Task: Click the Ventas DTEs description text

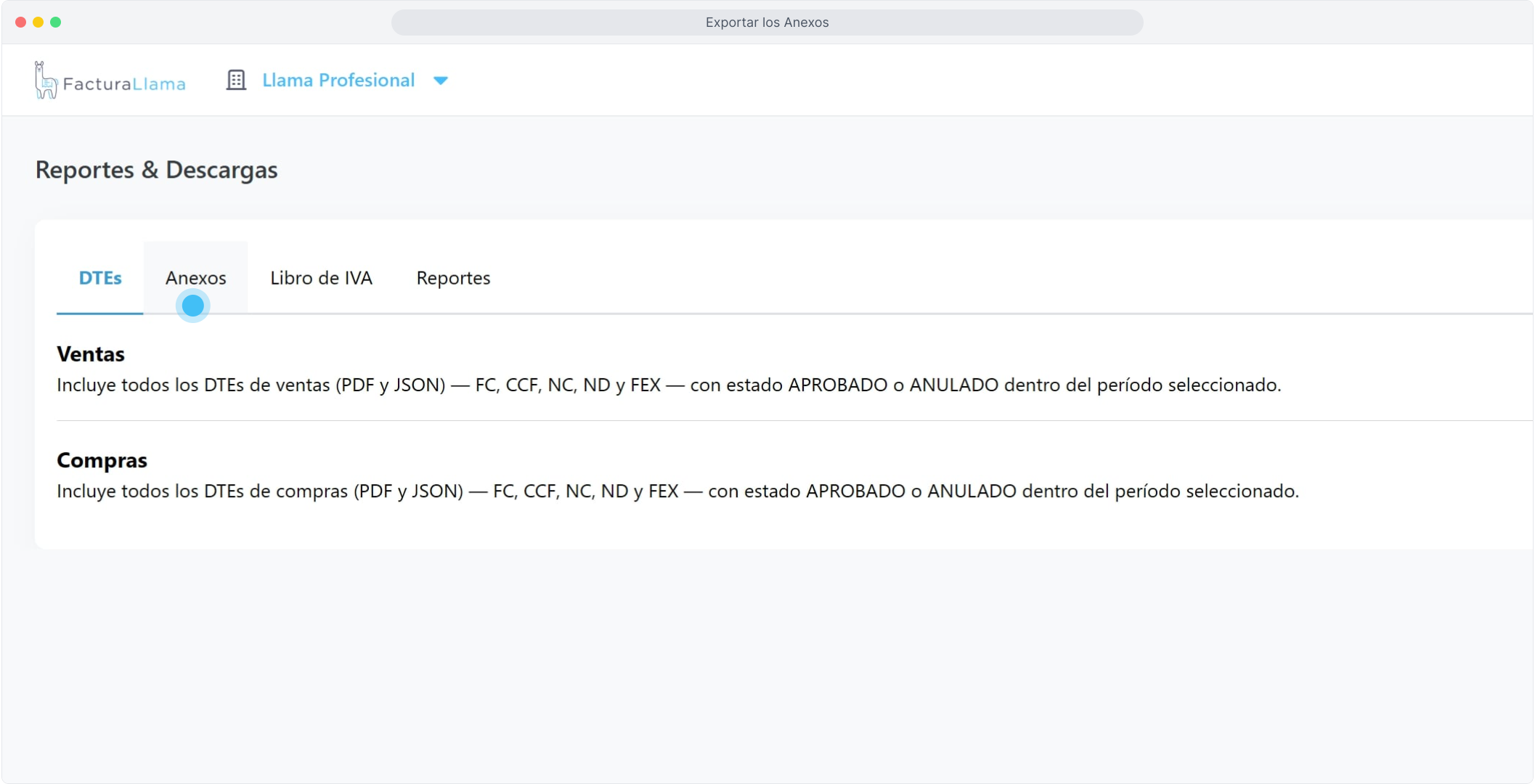Action: (668, 385)
